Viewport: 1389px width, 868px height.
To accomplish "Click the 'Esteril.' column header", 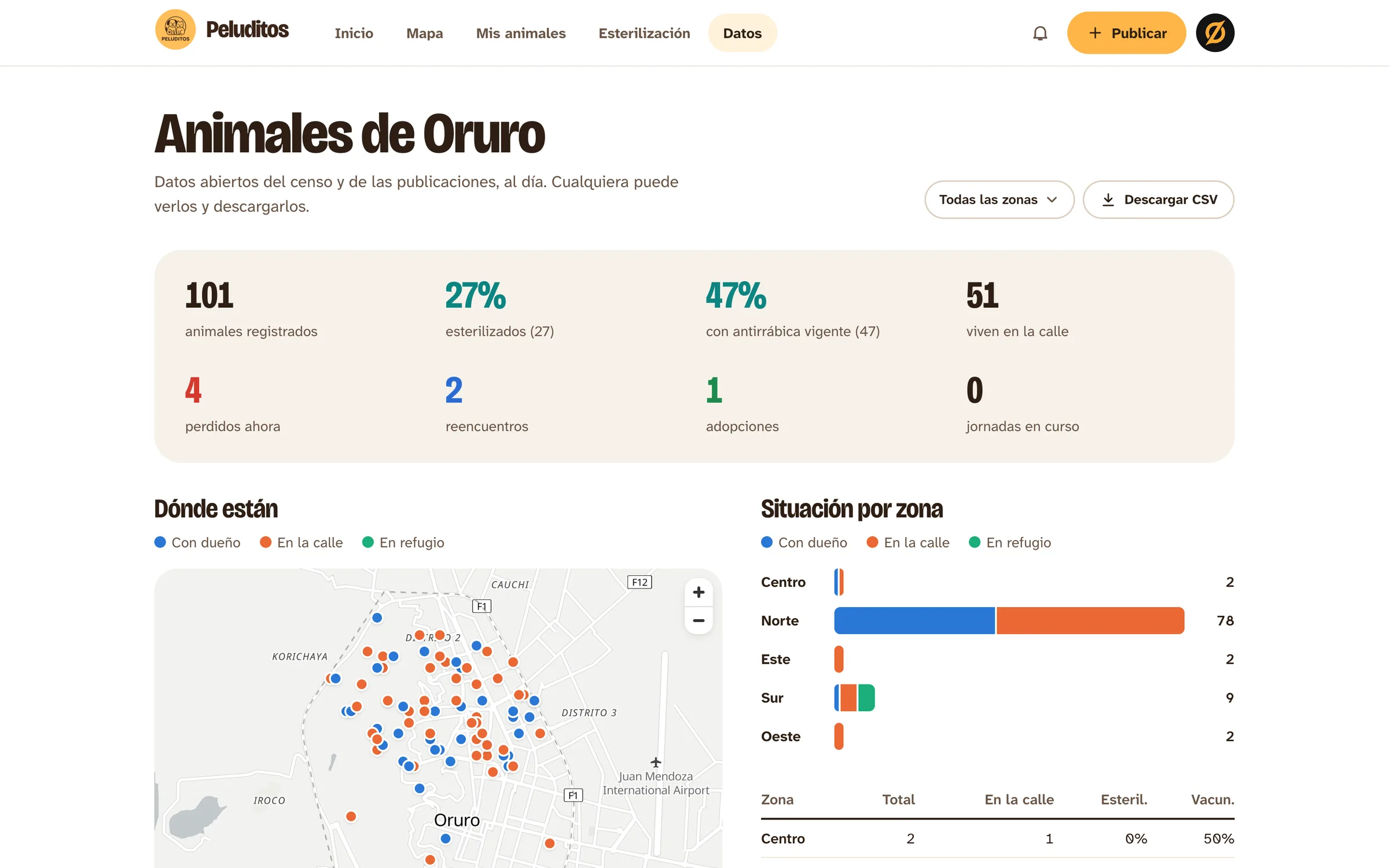I will click(1124, 800).
